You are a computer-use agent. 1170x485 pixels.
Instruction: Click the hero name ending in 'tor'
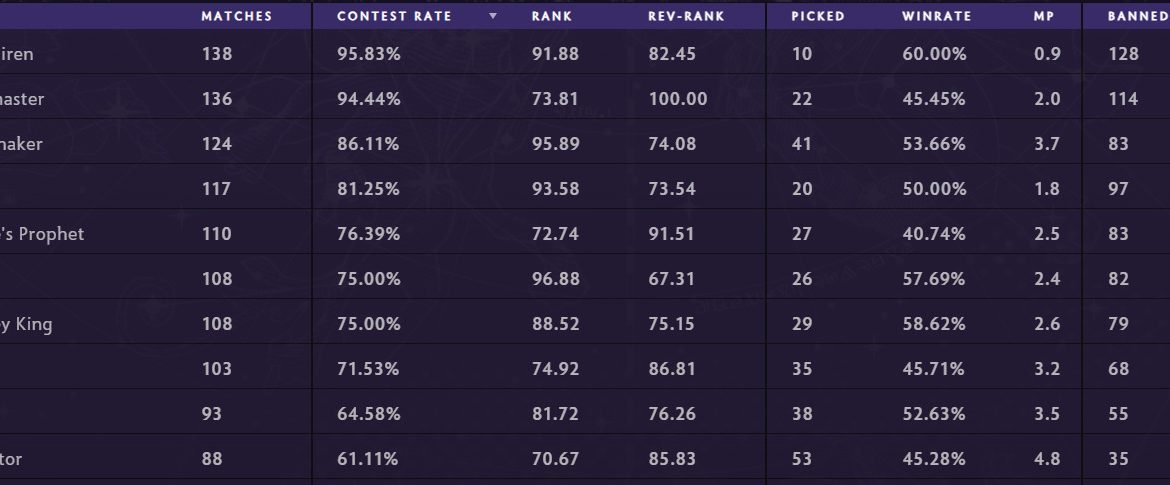(11, 459)
